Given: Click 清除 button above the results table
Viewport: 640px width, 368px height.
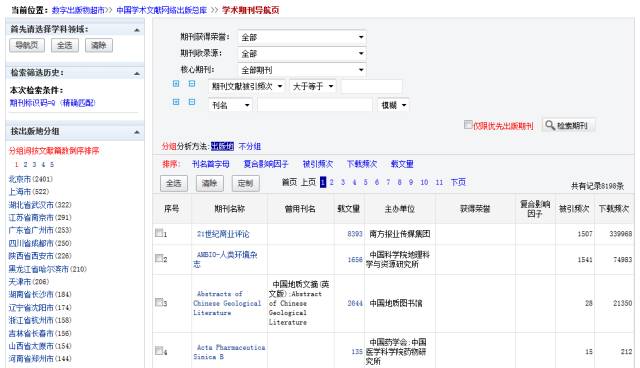Looking at the screenshot, I should click(x=209, y=184).
